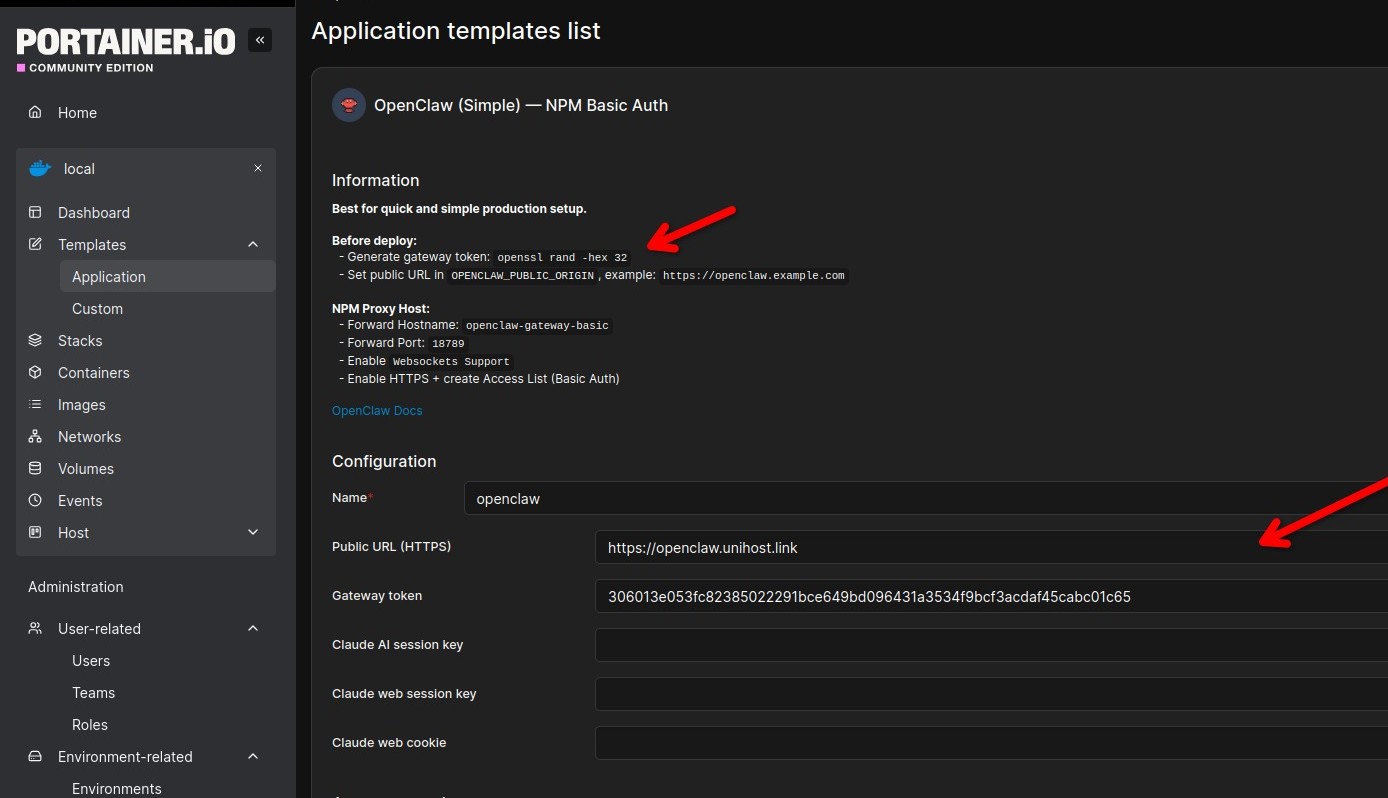Collapse the Environment-related section chevron
The height and width of the screenshot is (798, 1388).
(253, 756)
